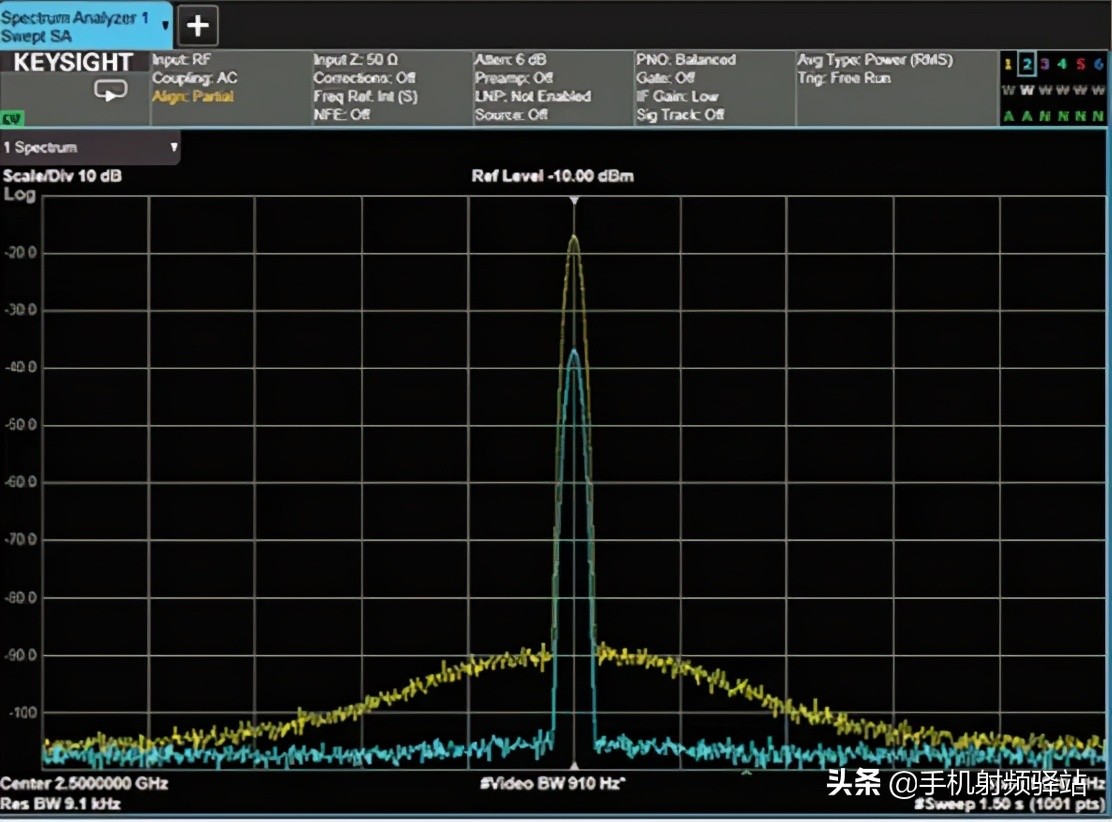Click the Center 2.5000000 GHz frequency readout
The width and height of the screenshot is (1112, 822).
tap(84, 782)
